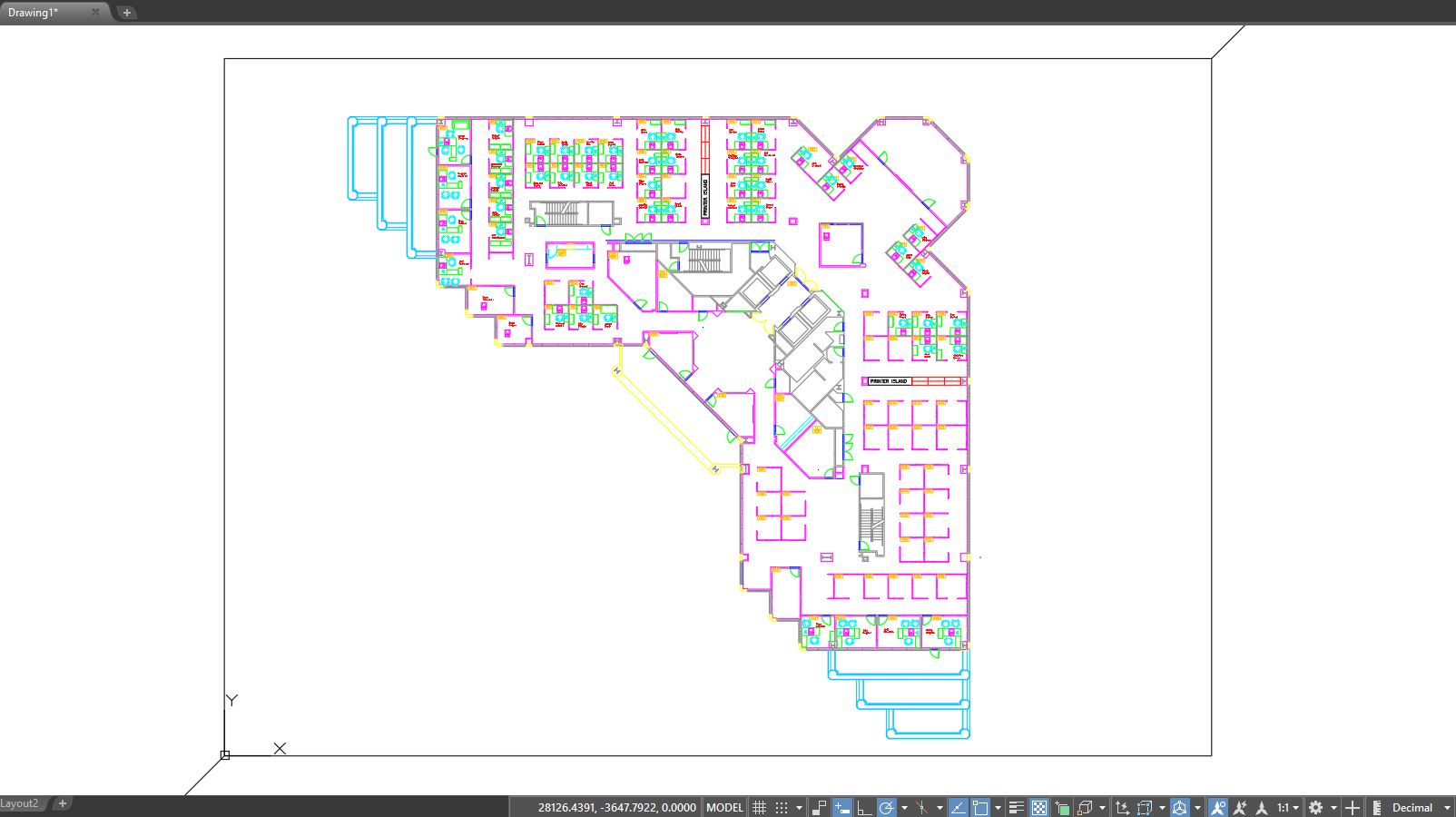Expand 3D object snap dropdown arrow
The image size is (1456, 817).
click(1102, 808)
